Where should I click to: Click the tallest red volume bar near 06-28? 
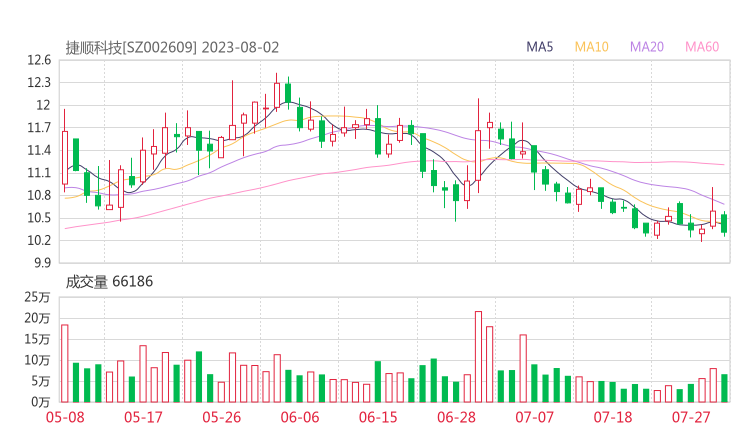click(478, 357)
